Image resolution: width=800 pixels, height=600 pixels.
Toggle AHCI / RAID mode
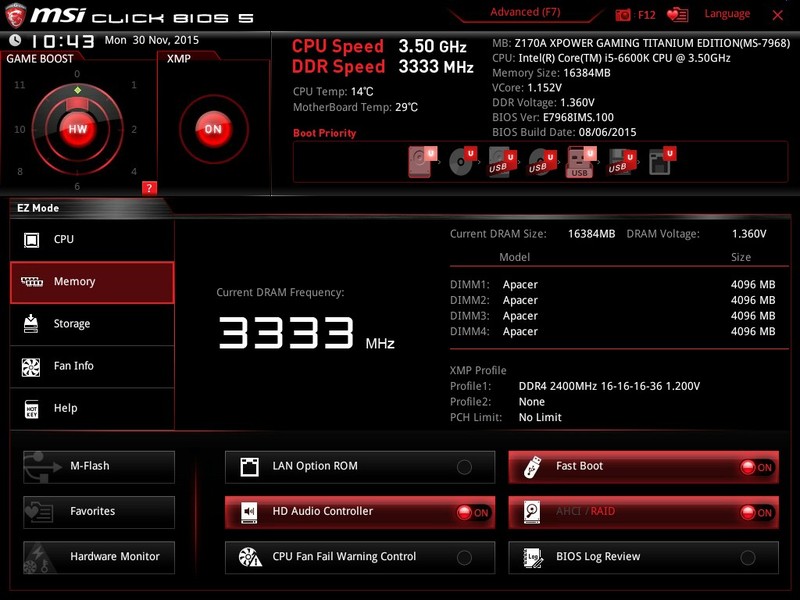coord(758,512)
